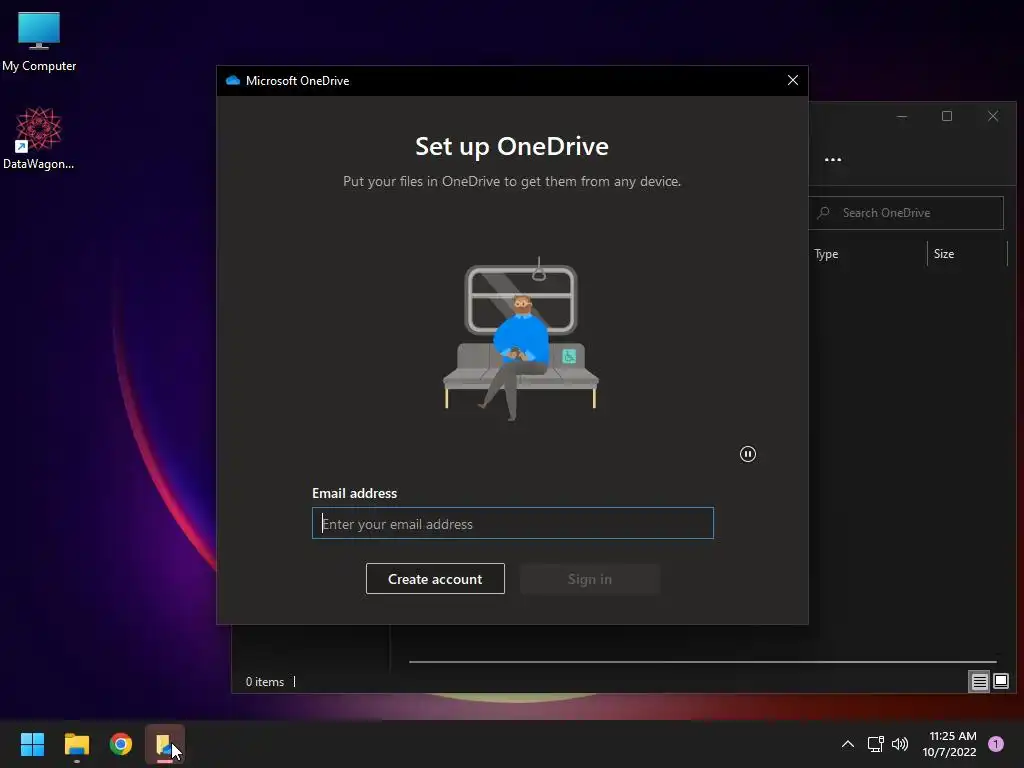The image size is (1024, 768).
Task: Switch File Explorer to details view
Action: (980, 682)
